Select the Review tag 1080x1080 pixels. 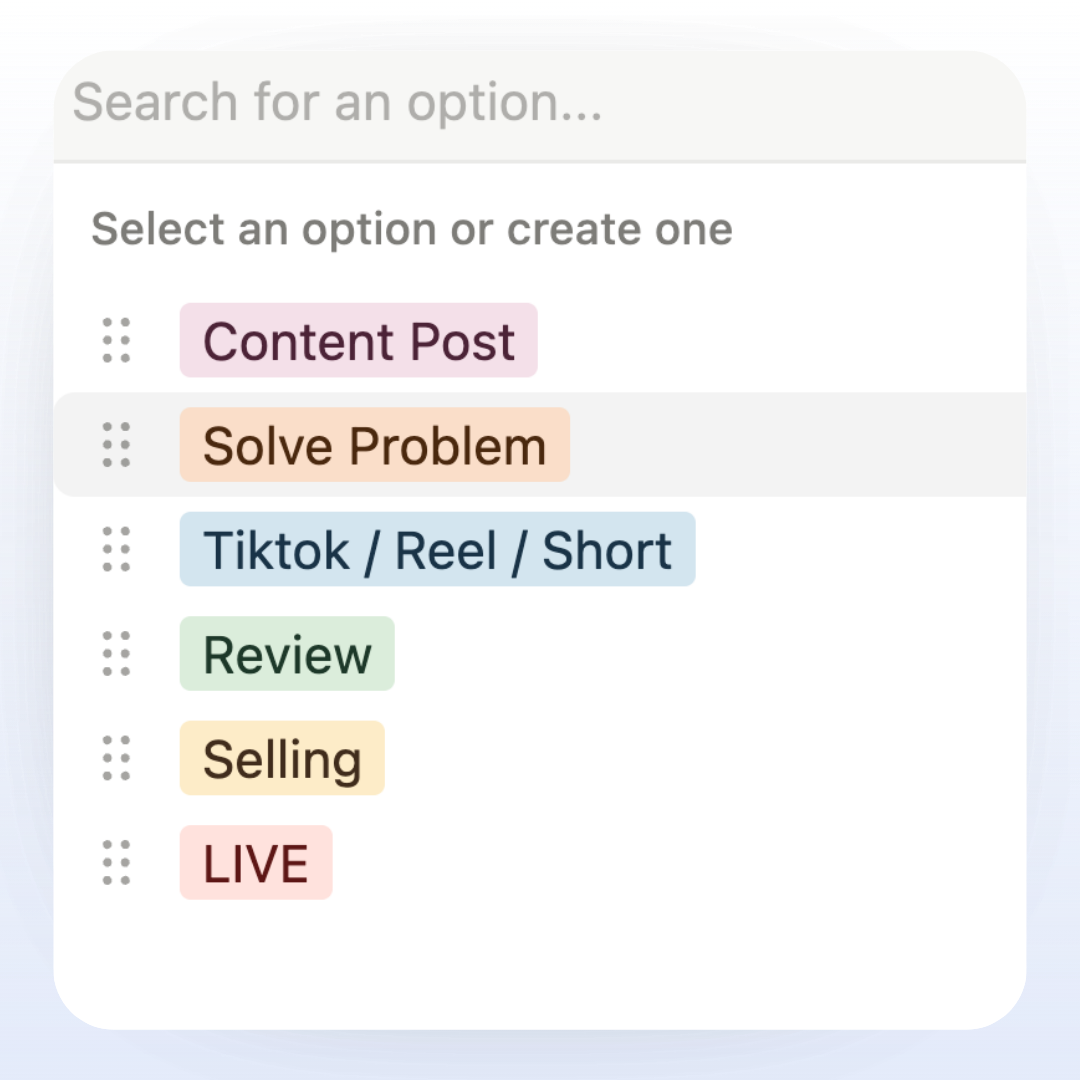point(287,654)
